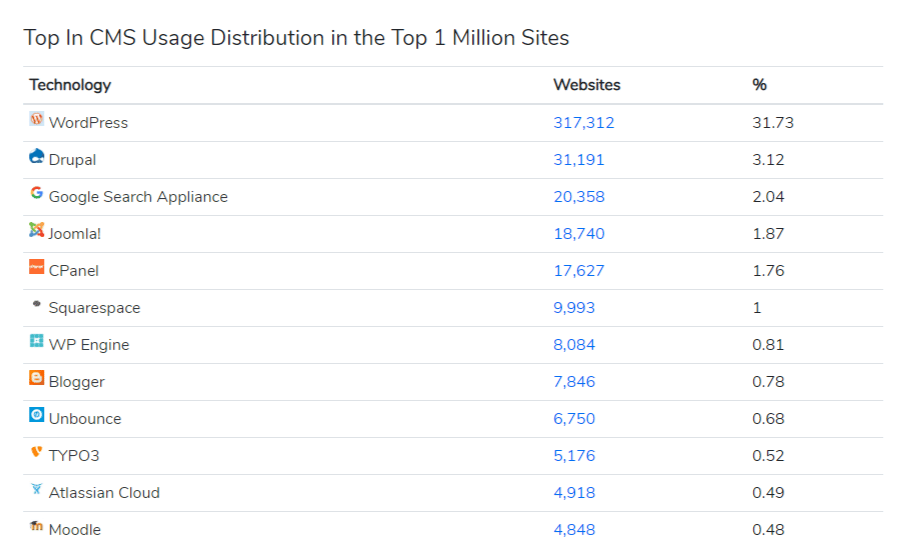Click the CMS Usage Distribution page heading
The height and width of the screenshot is (555, 897).
pos(296,38)
